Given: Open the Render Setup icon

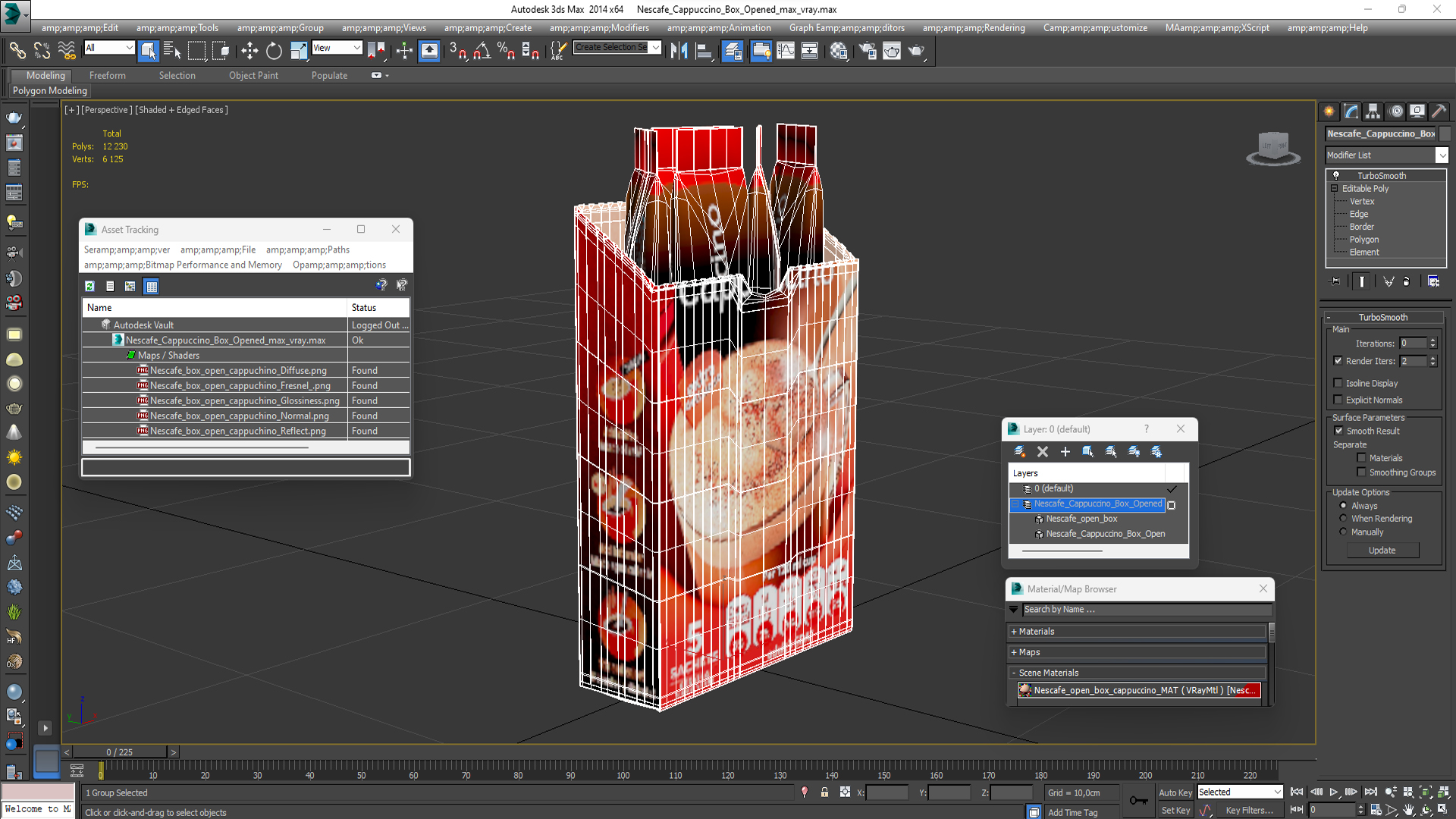Looking at the screenshot, I should click(x=867, y=51).
